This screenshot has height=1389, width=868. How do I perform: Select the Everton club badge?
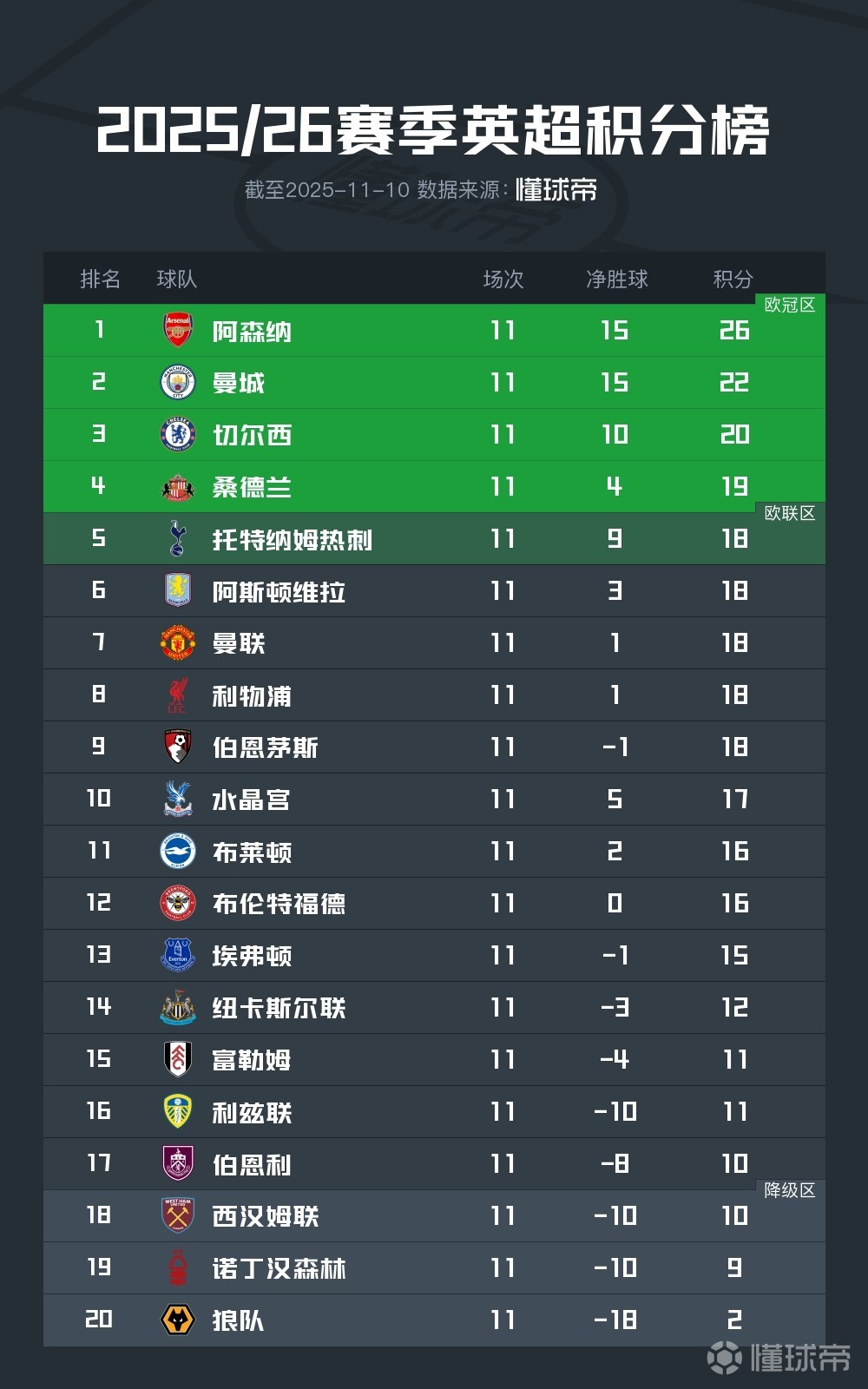point(178,955)
